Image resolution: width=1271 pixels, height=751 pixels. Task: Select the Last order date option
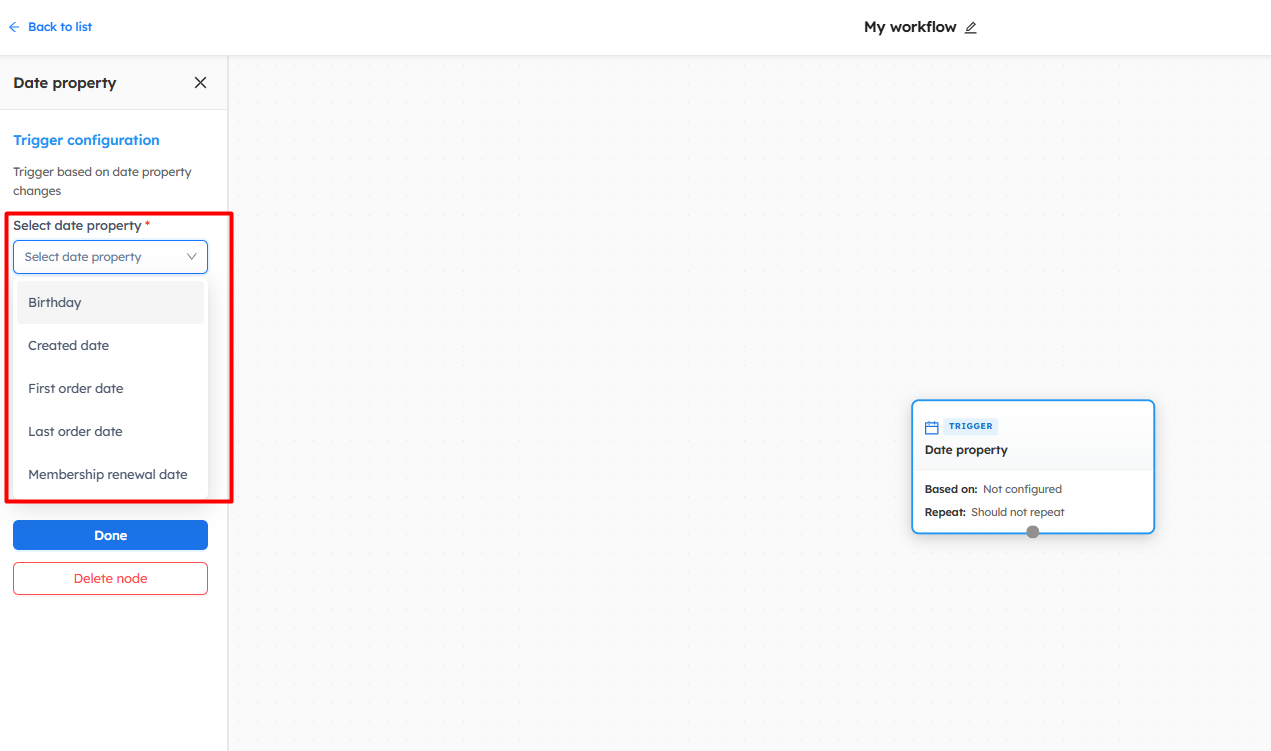tap(75, 432)
